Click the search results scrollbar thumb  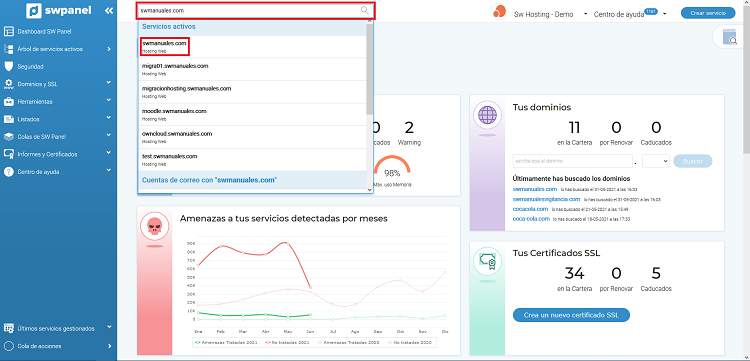369,69
